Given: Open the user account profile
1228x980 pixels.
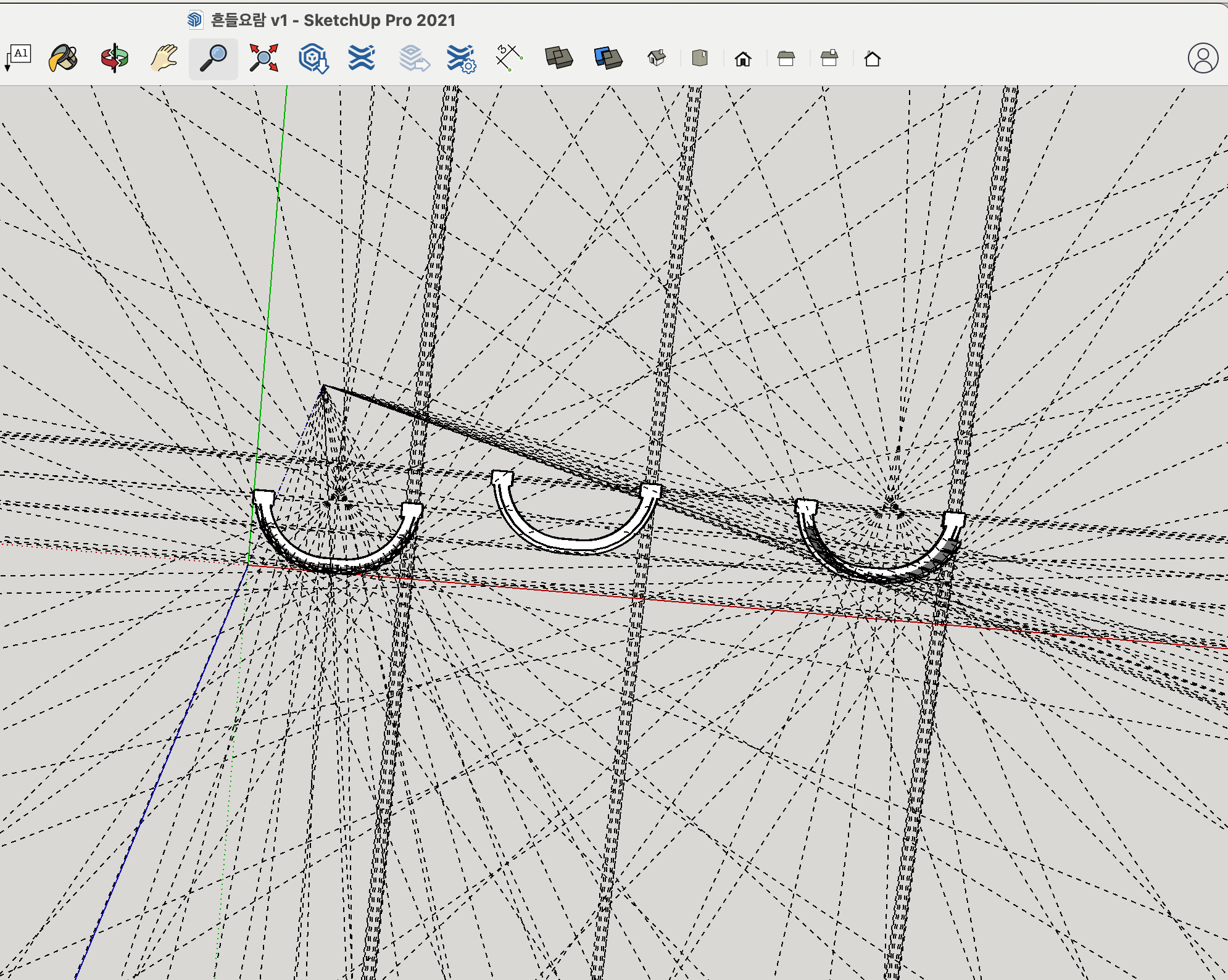Looking at the screenshot, I should [x=1203, y=59].
